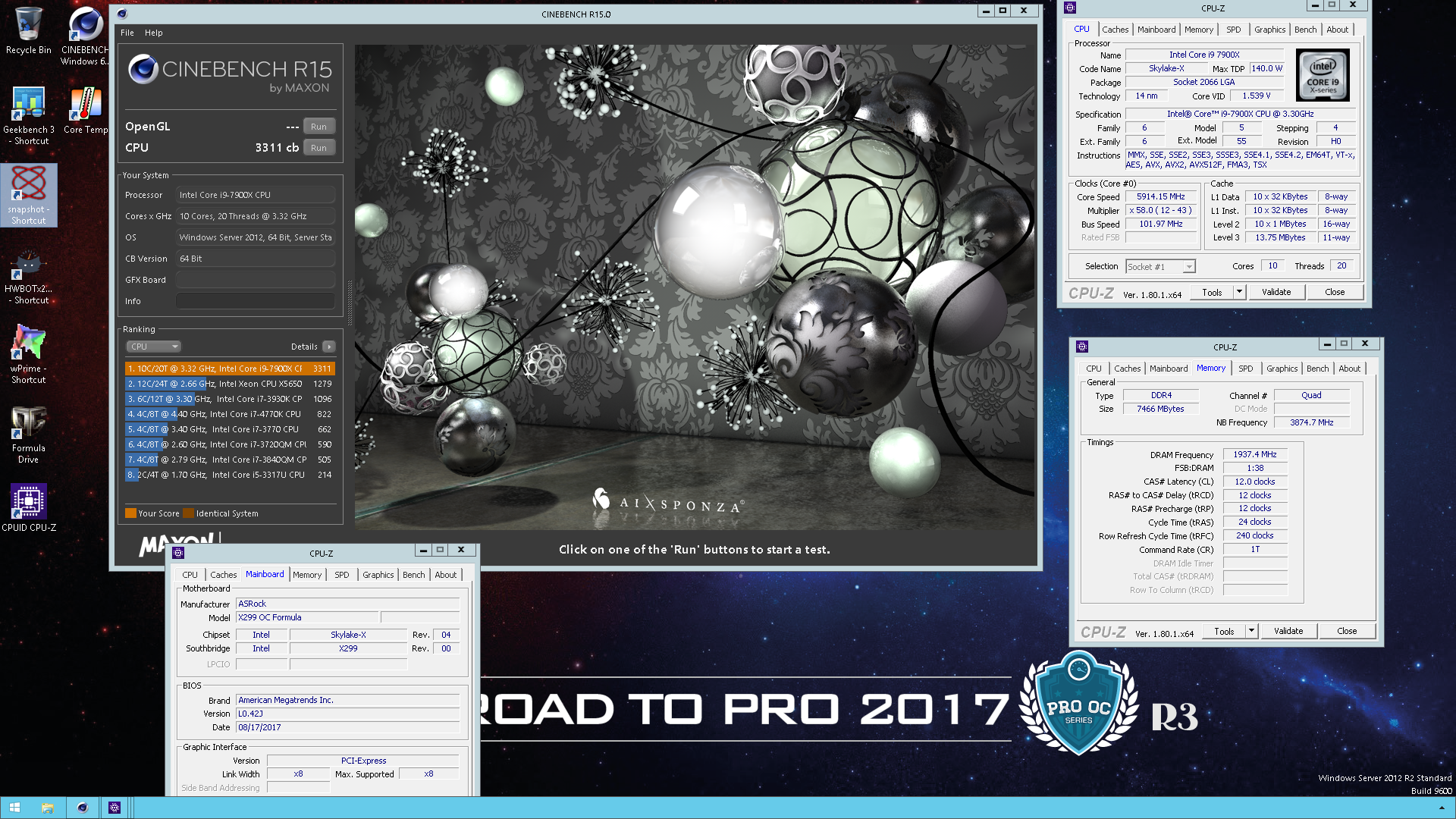Image resolution: width=1456 pixels, height=819 pixels.
Task: Open Bench tab in top CPU-Z window
Action: (x=1305, y=30)
